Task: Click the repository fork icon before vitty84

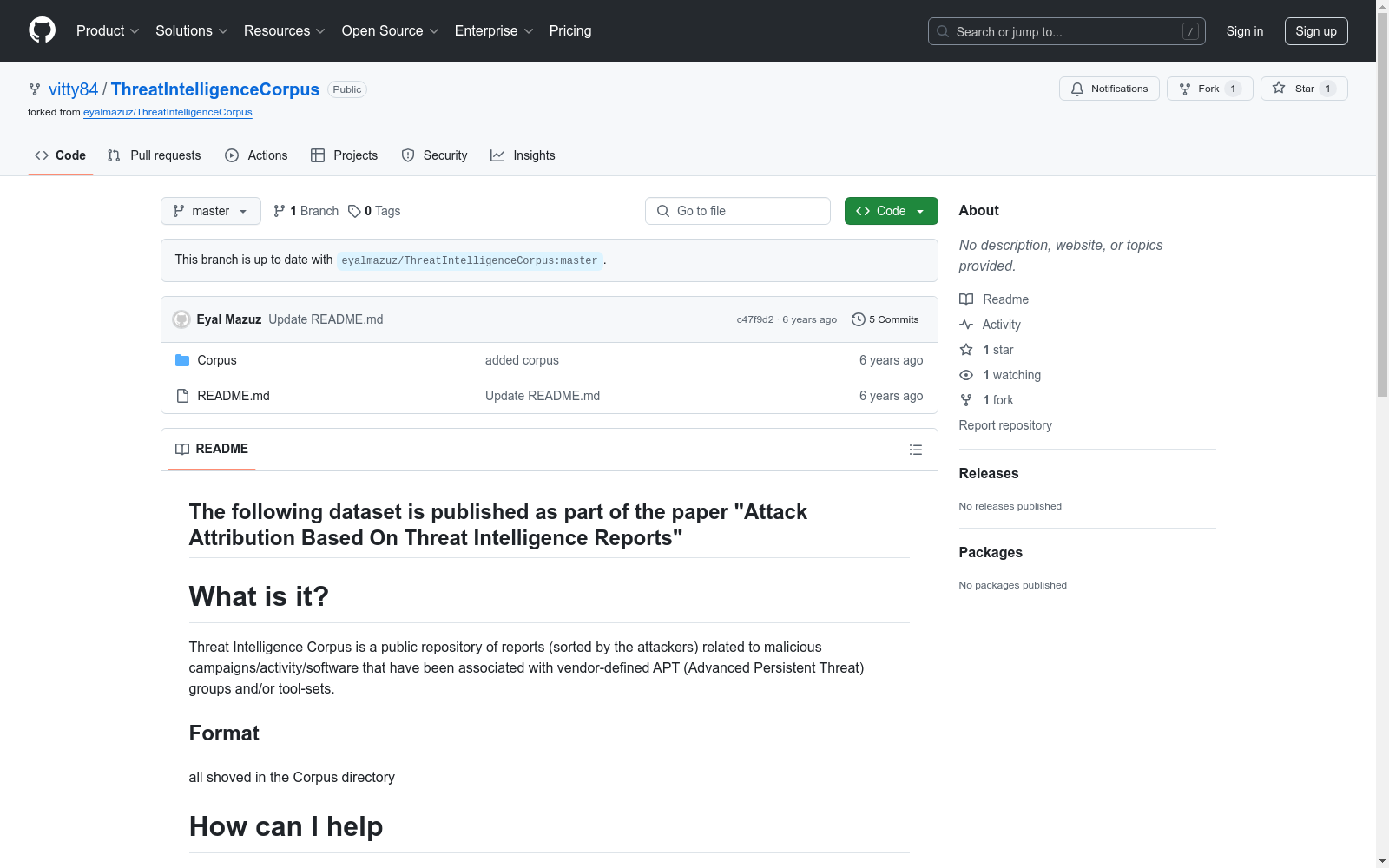Action: coord(35,89)
